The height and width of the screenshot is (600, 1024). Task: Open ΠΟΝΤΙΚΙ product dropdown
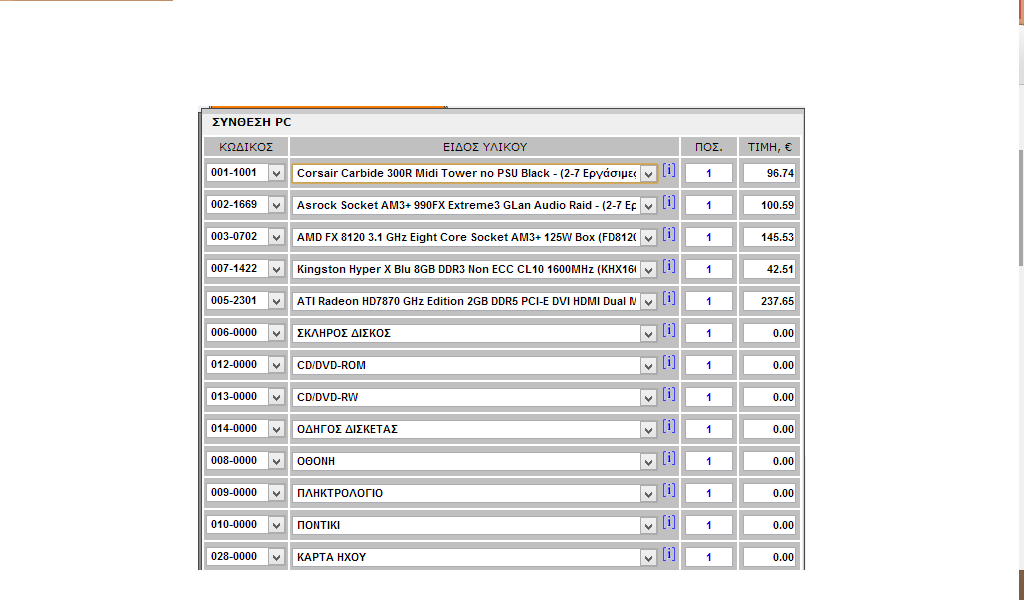click(x=648, y=526)
